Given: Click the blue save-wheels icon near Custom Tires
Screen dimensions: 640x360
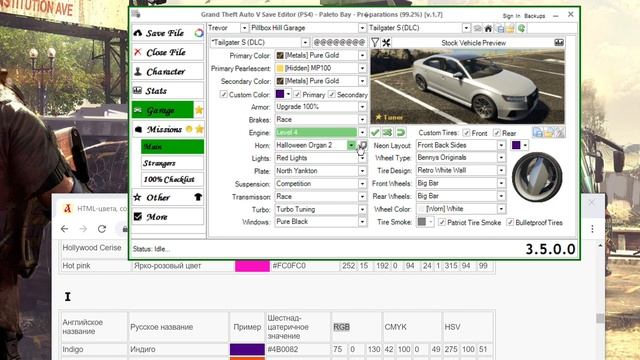Looking at the screenshot, I should [538, 132].
